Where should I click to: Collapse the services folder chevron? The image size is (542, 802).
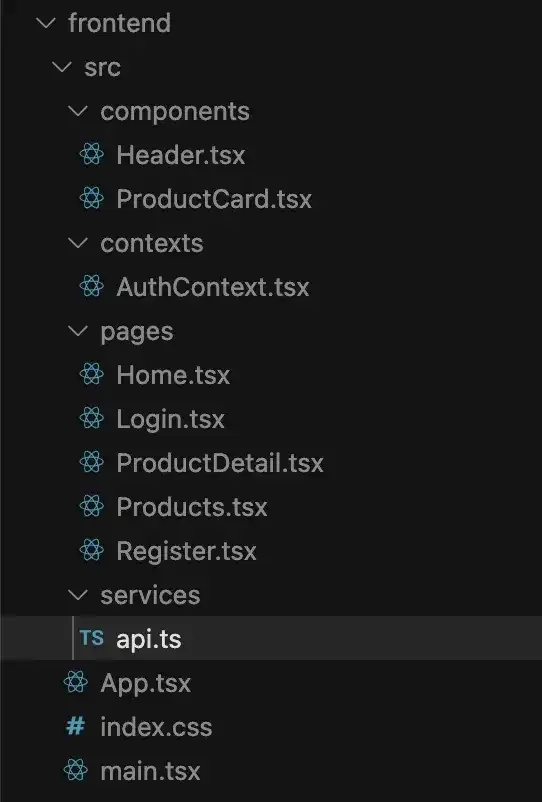[x=78, y=595]
